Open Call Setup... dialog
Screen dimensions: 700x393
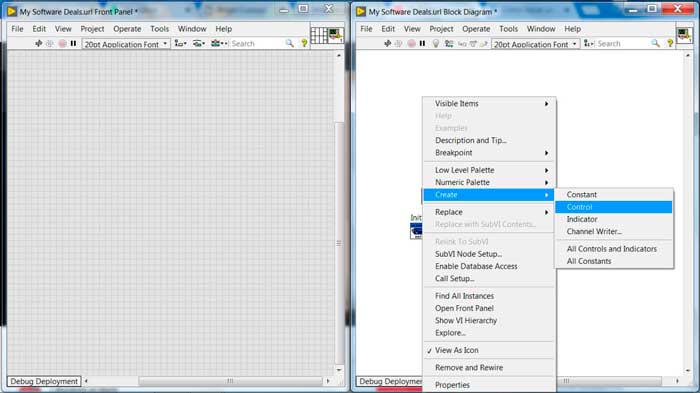pyautogui.click(x=489, y=279)
